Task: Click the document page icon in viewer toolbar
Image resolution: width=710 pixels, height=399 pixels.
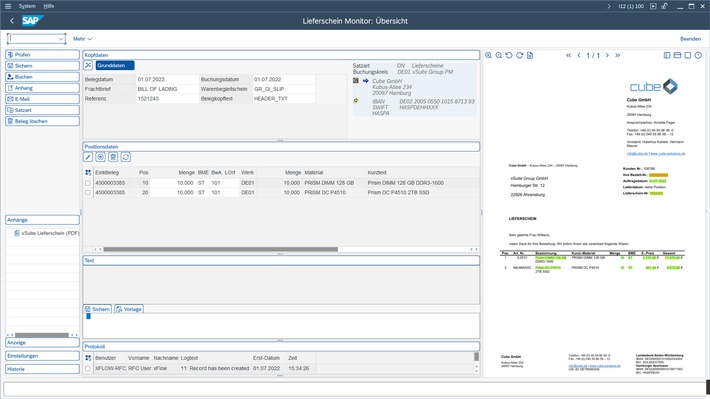Action: tap(530, 55)
